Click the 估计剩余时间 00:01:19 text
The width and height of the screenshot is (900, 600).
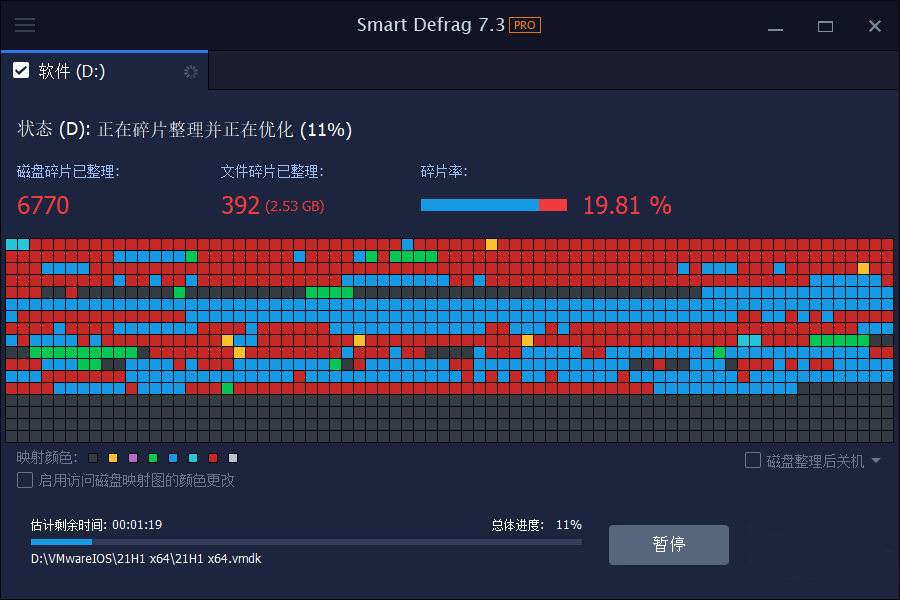96,525
